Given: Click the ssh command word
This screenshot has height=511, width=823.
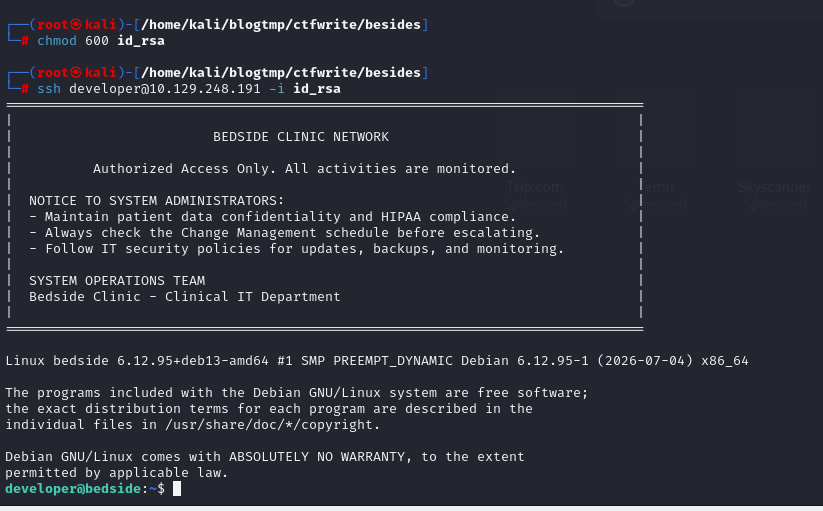Looking at the screenshot, I should (49, 89).
